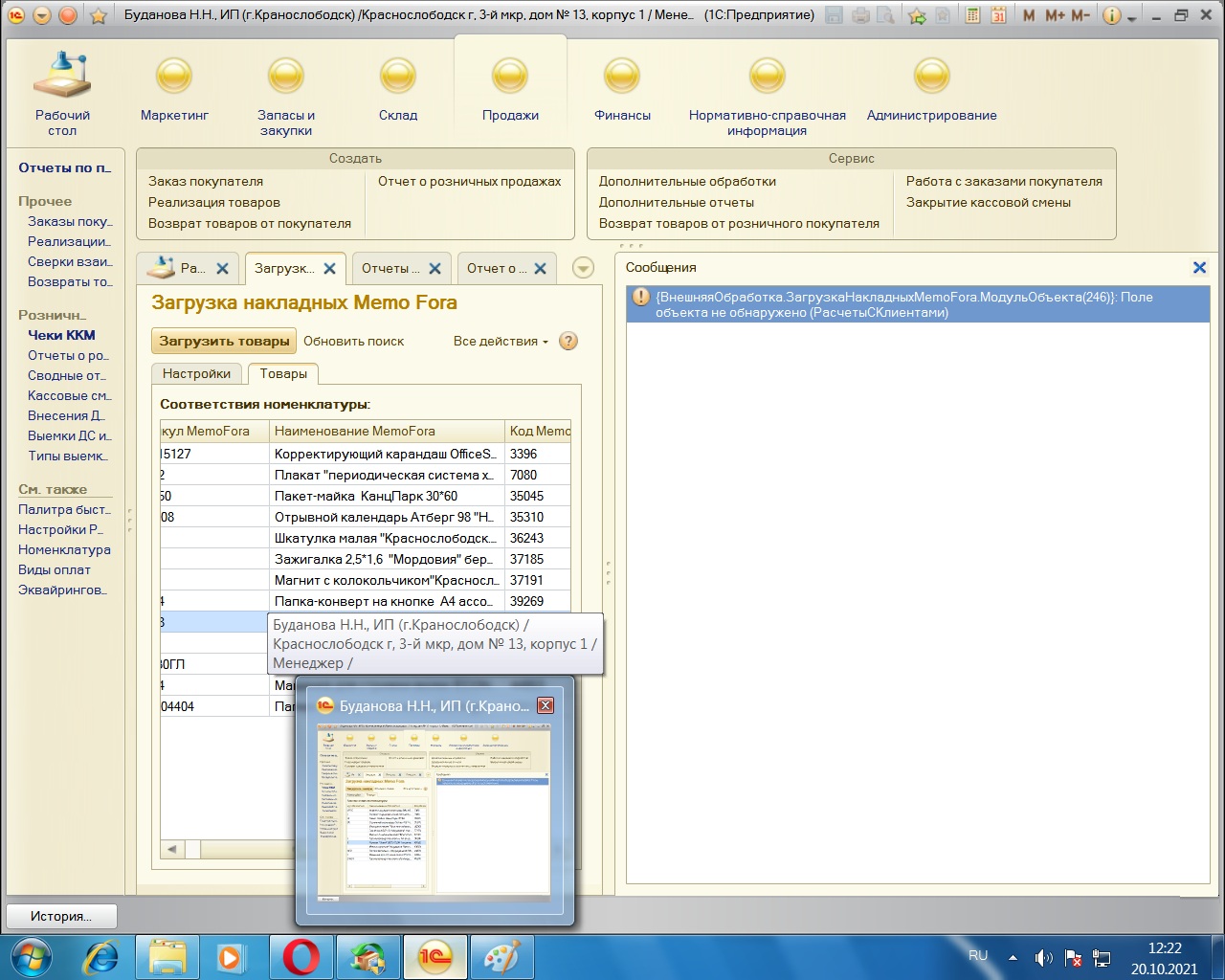
Task: Click the back navigation arrow in title bar
Action: (42, 15)
